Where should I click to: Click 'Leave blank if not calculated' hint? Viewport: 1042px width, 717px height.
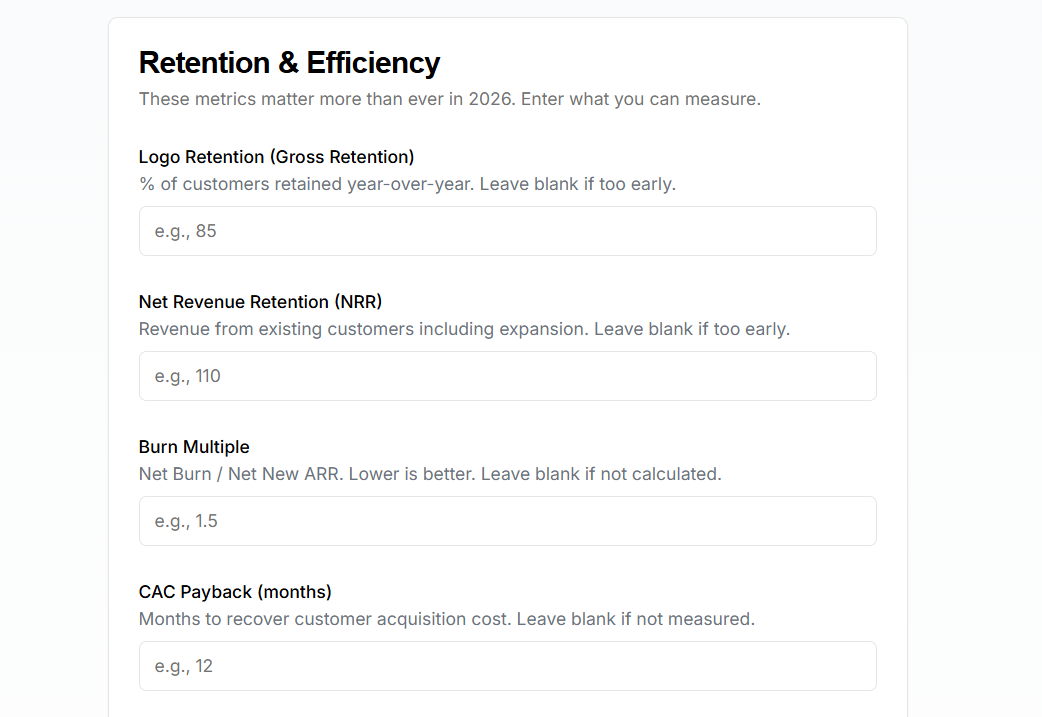(x=601, y=474)
